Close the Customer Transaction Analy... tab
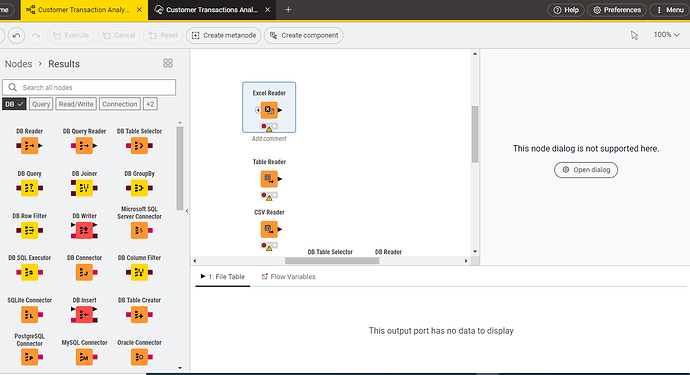Screen dimensions: 690x375 [x=139, y=10]
